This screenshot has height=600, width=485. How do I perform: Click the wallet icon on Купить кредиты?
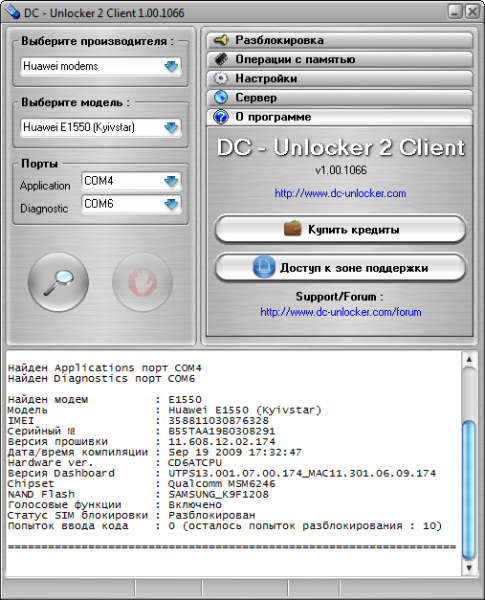(x=293, y=228)
